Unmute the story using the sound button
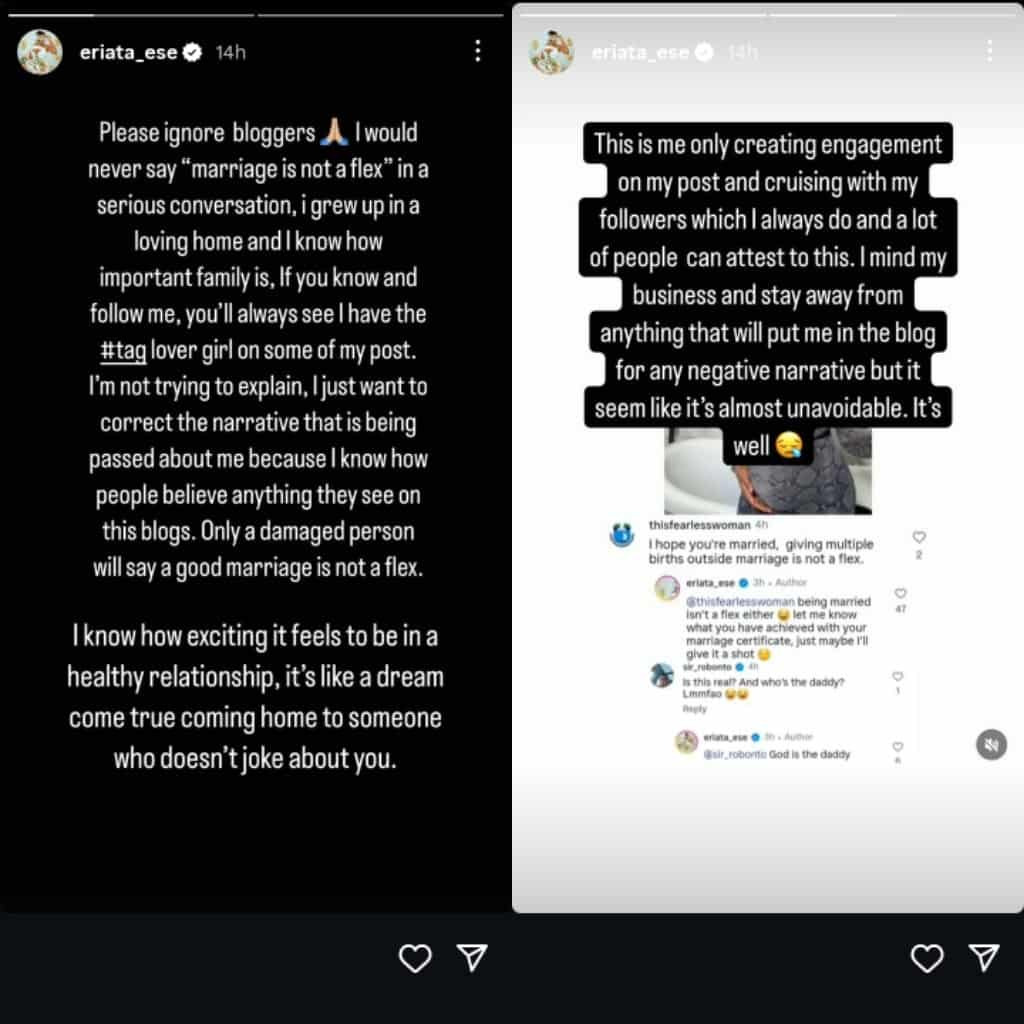Screen dimensions: 1024x1024 991,744
